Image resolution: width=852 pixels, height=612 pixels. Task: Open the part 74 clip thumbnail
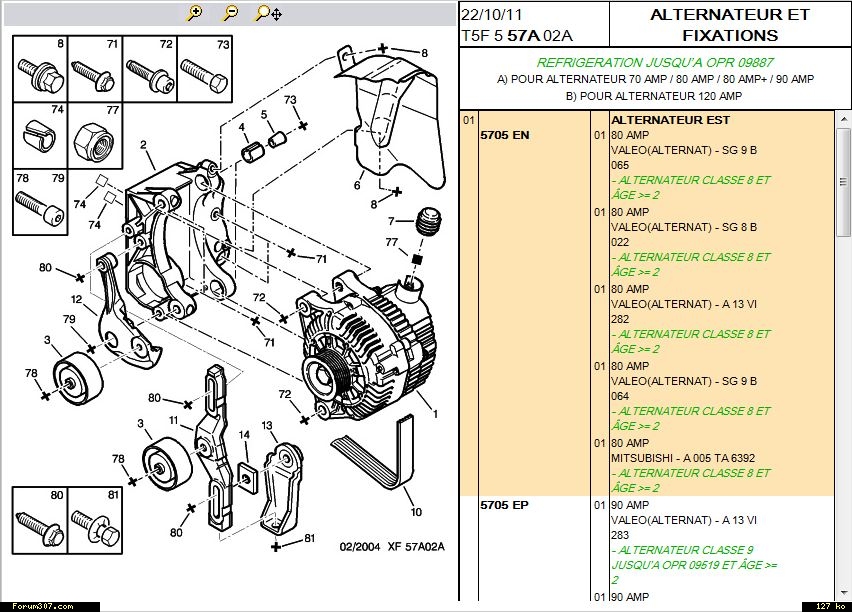[x=40, y=134]
